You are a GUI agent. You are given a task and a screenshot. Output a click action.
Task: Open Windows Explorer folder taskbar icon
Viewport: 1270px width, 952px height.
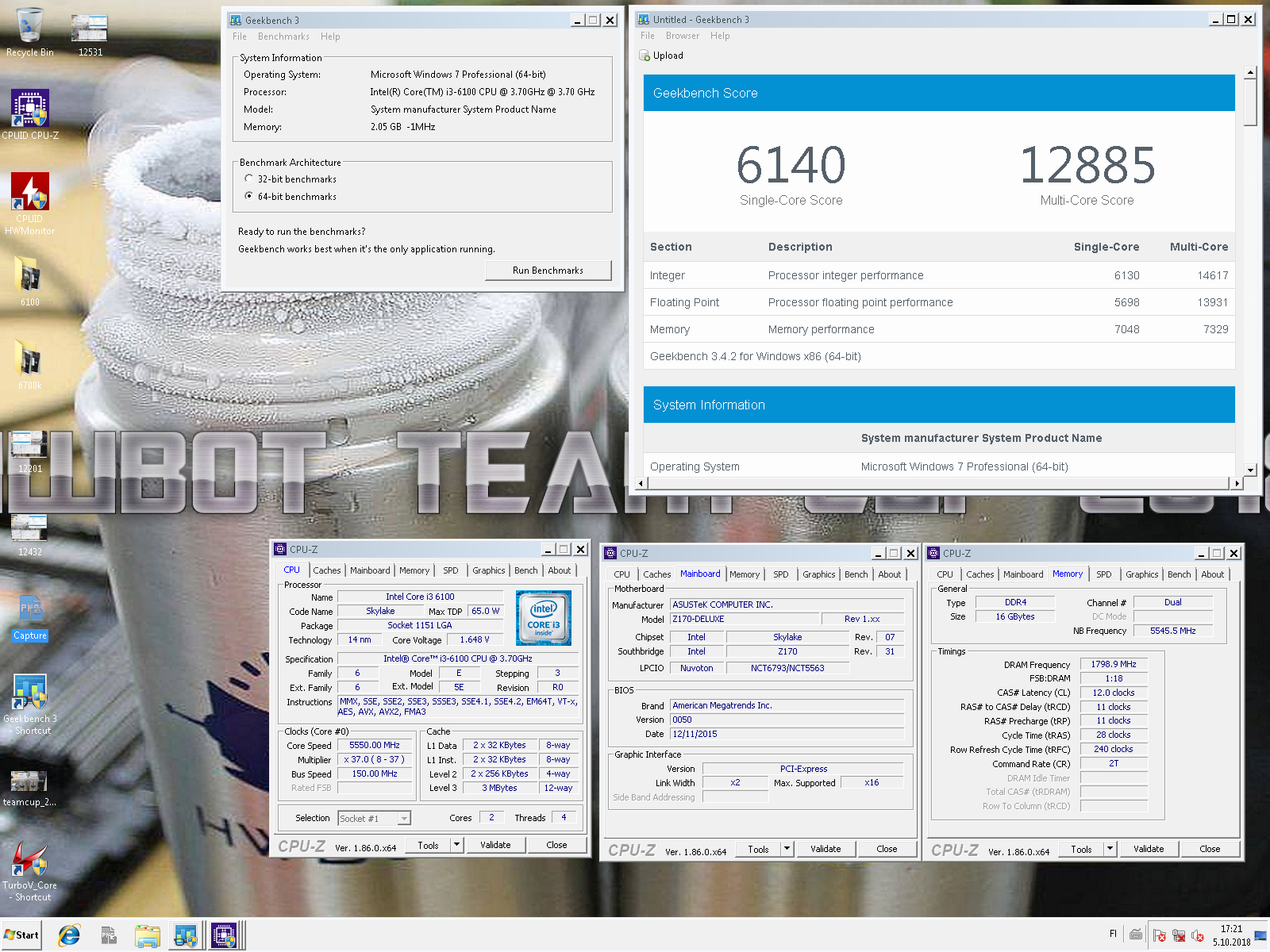coord(147,936)
